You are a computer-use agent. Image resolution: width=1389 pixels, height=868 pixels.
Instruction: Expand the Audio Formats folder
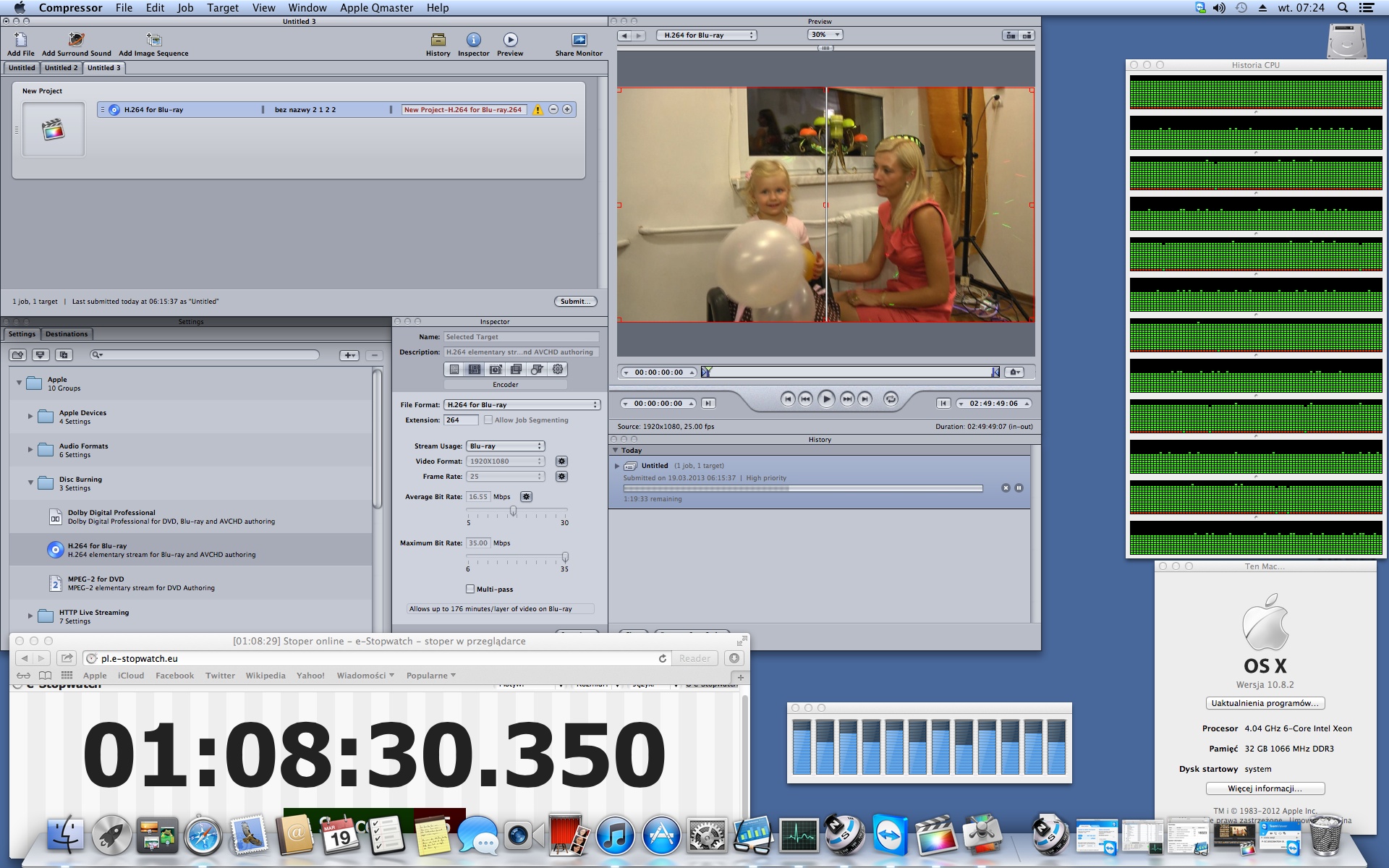coord(30,449)
